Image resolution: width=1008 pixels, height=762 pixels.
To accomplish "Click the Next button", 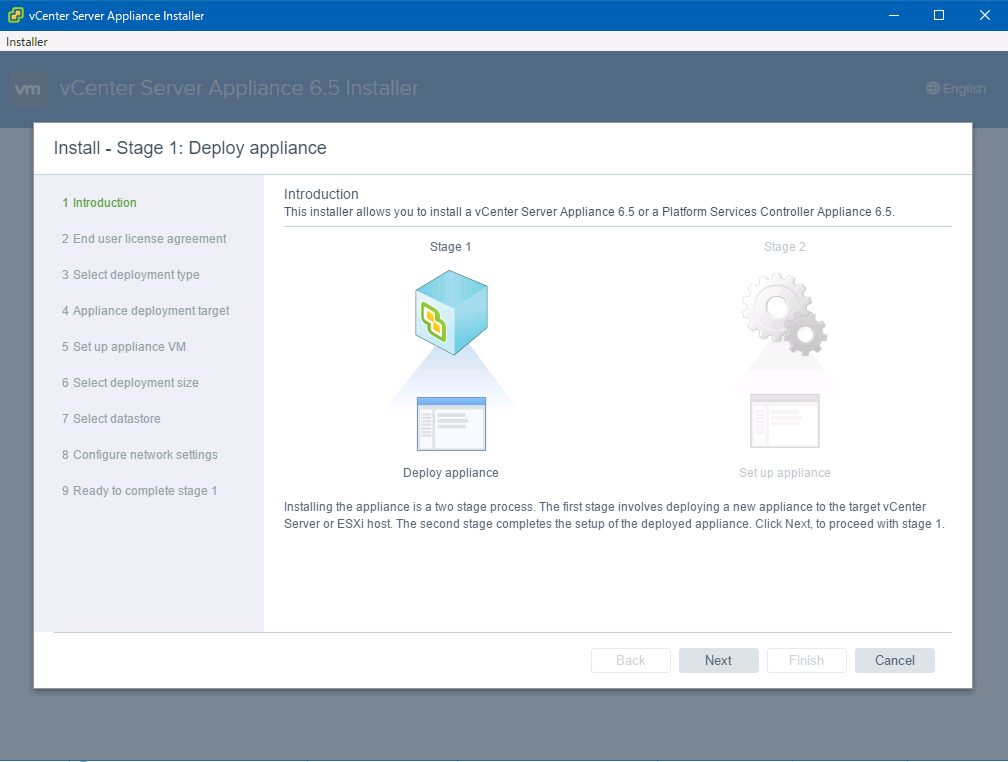I will (x=718, y=660).
